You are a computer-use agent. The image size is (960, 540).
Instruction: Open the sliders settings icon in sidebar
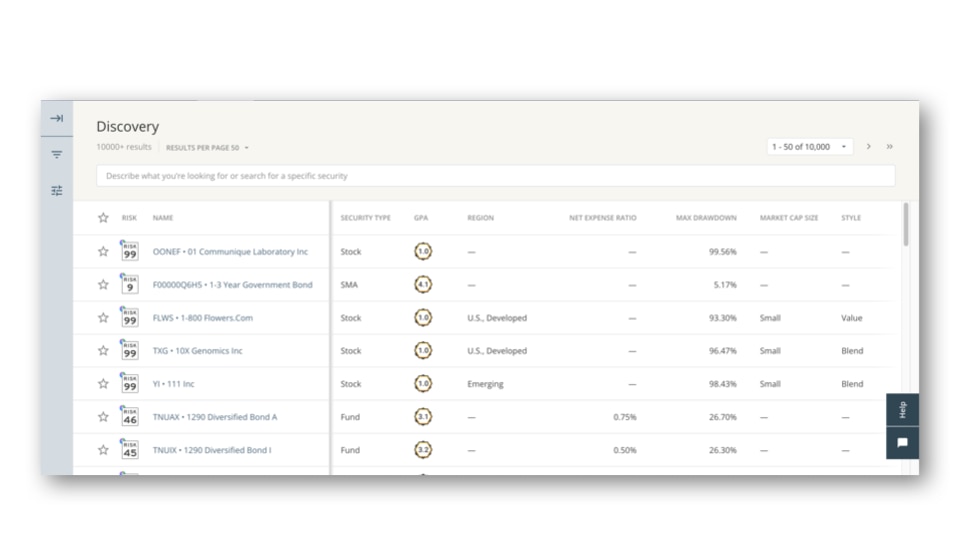(x=57, y=191)
